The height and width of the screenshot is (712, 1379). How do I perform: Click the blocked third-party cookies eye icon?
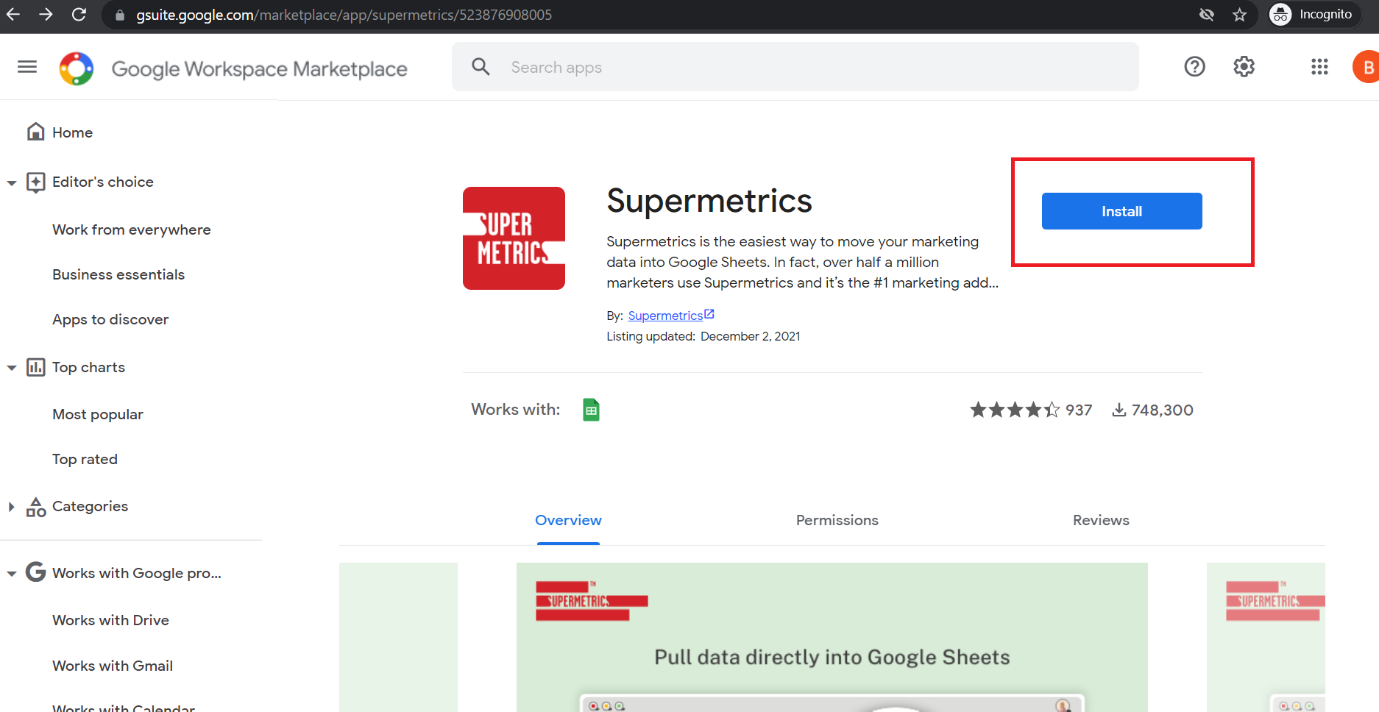point(1207,15)
